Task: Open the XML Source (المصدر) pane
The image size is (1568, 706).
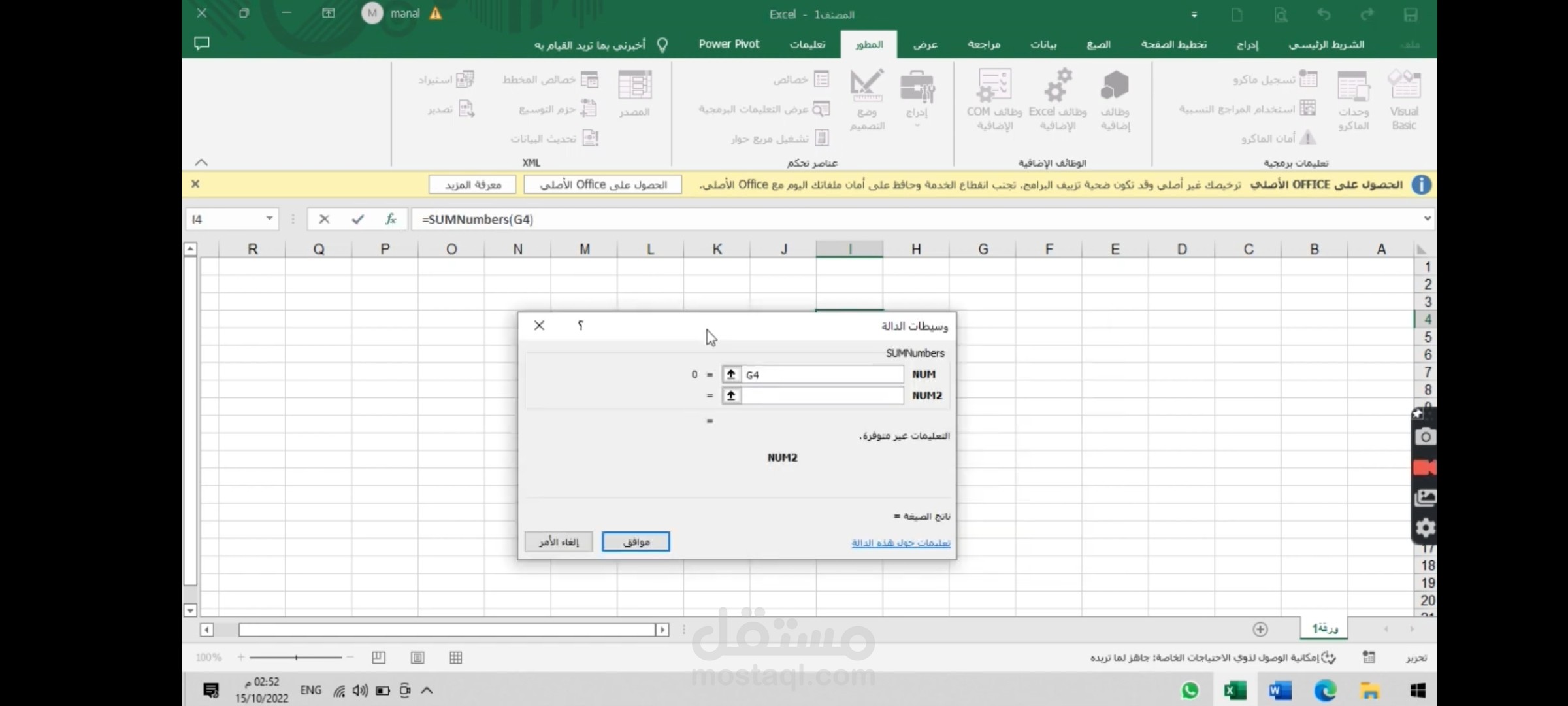Action: (634, 94)
